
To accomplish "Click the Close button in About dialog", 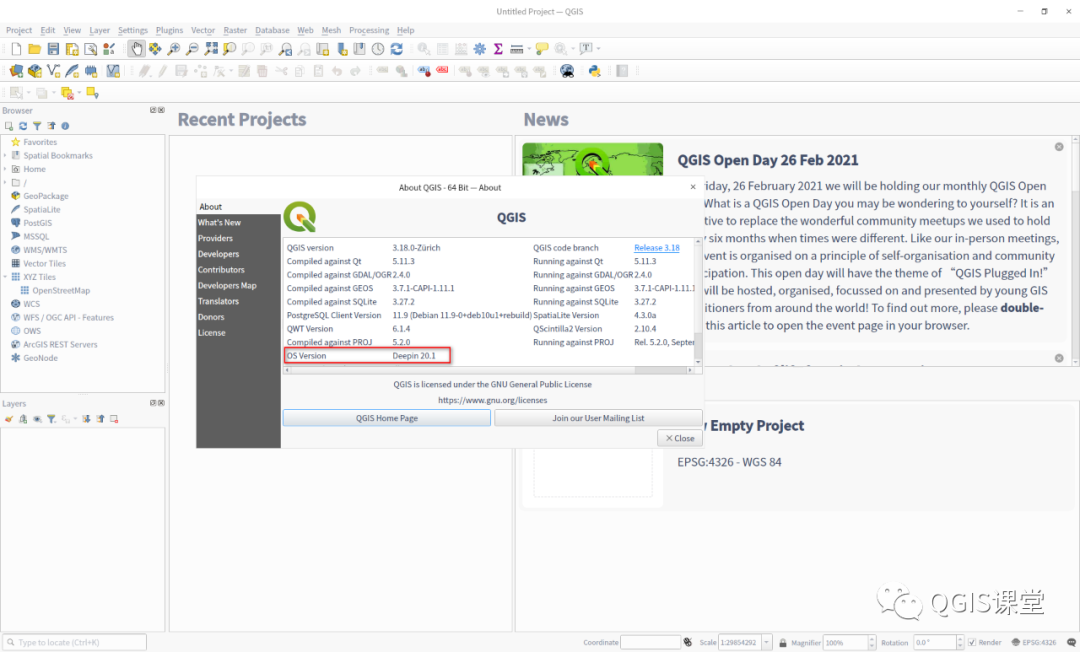I will (x=680, y=438).
